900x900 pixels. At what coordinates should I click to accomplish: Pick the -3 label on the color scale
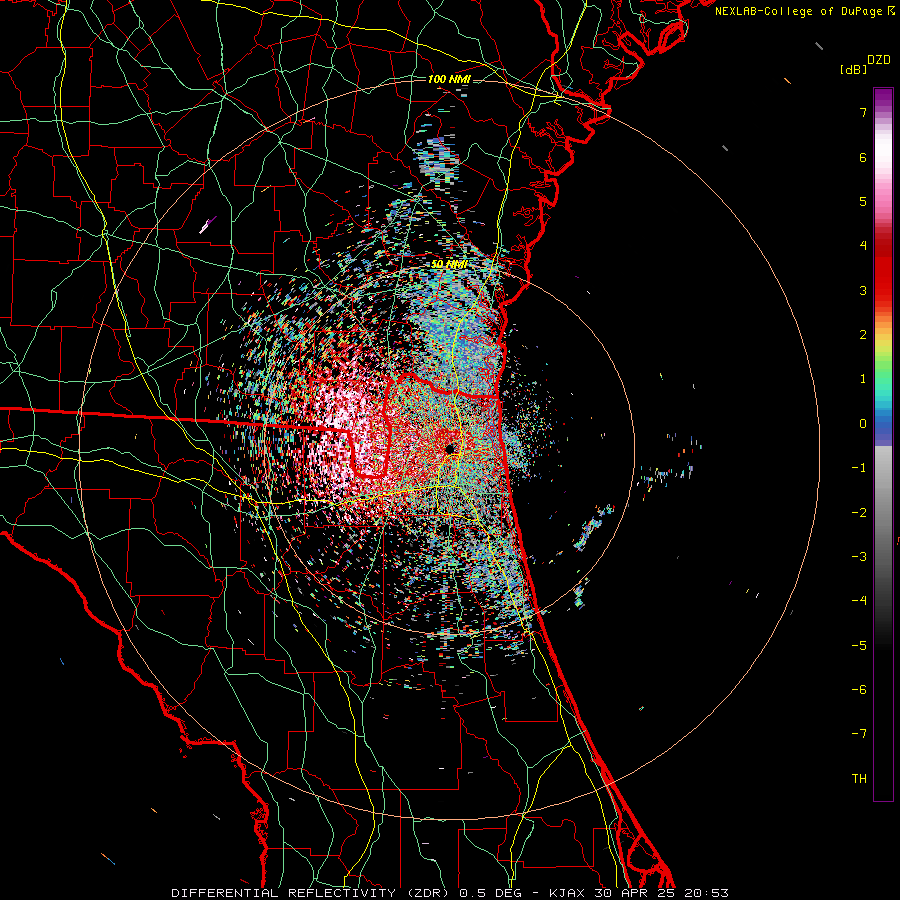pos(859,557)
